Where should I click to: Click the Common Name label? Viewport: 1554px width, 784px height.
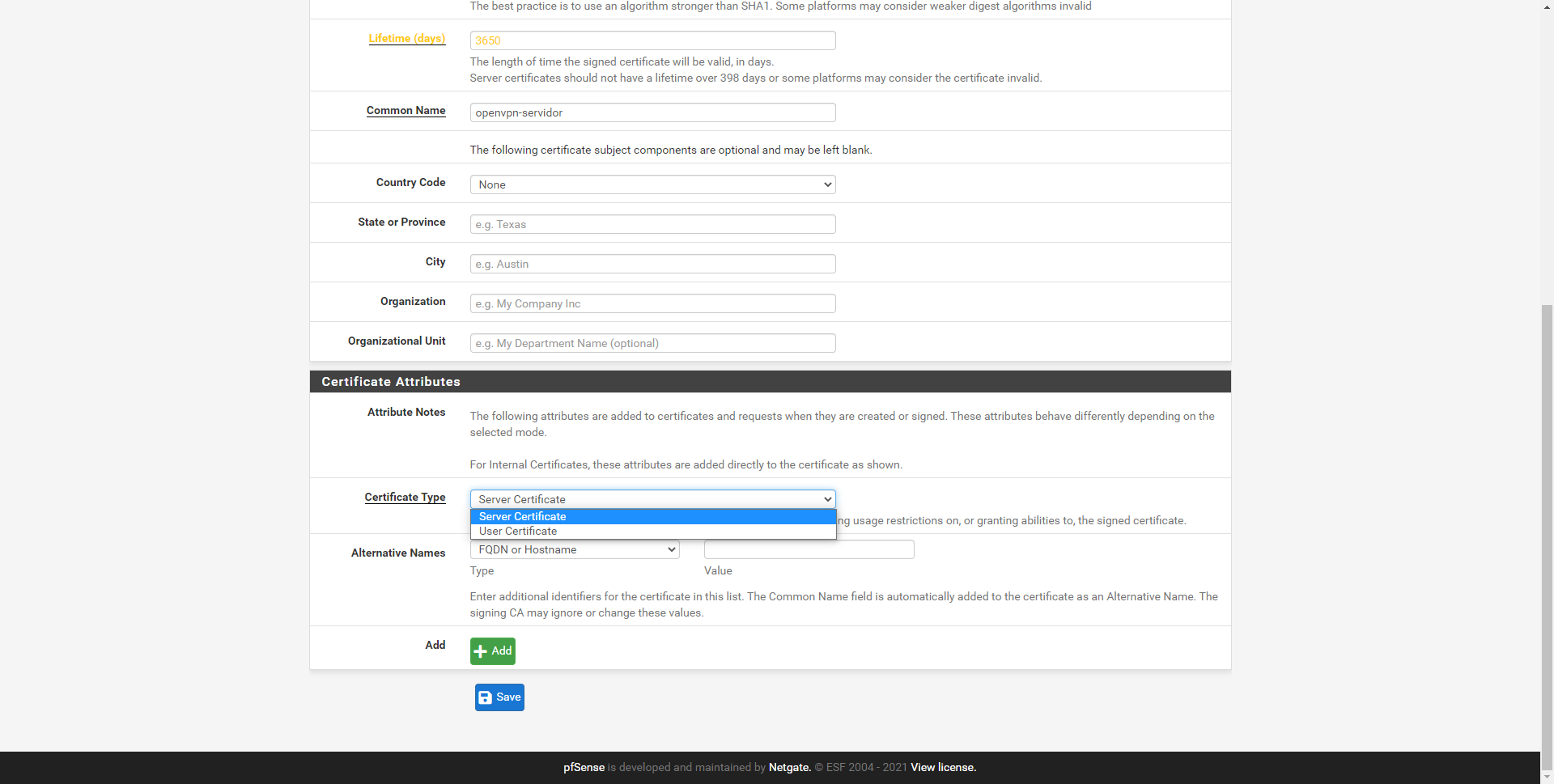[406, 110]
